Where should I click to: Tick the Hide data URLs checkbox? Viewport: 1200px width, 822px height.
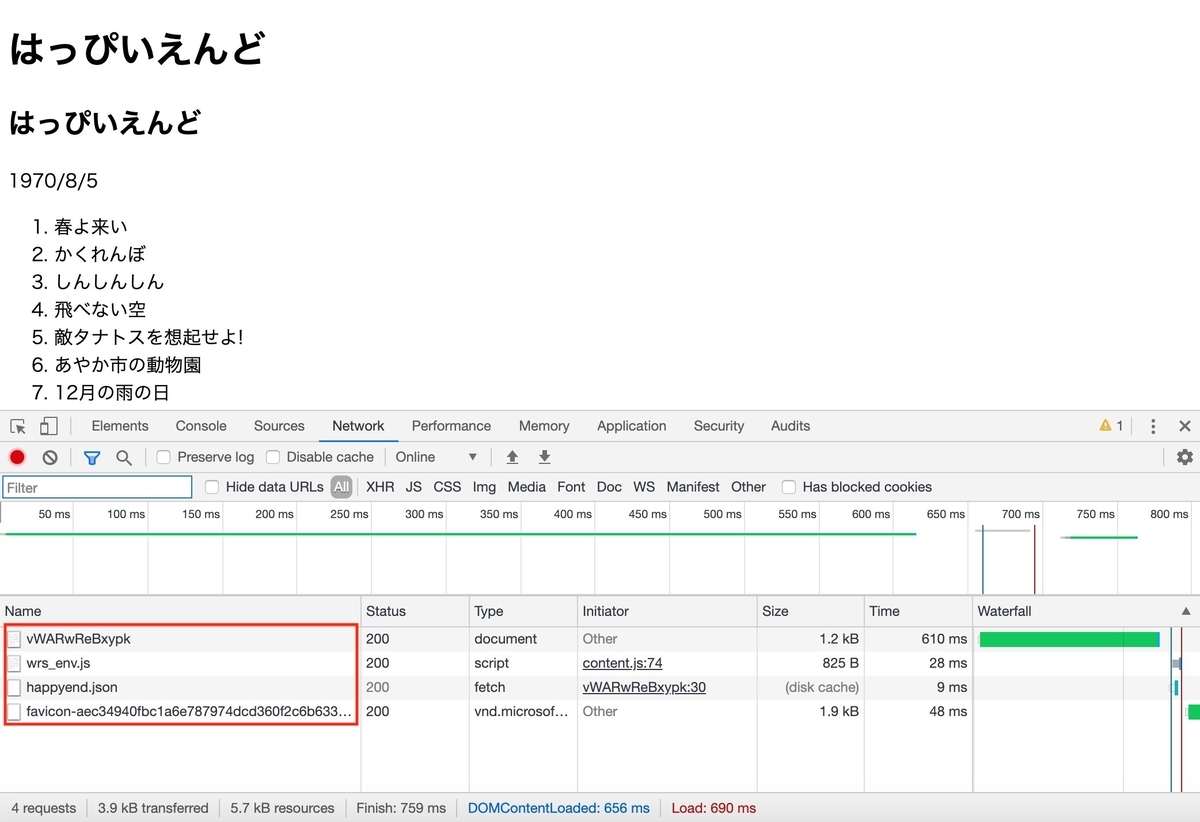212,487
